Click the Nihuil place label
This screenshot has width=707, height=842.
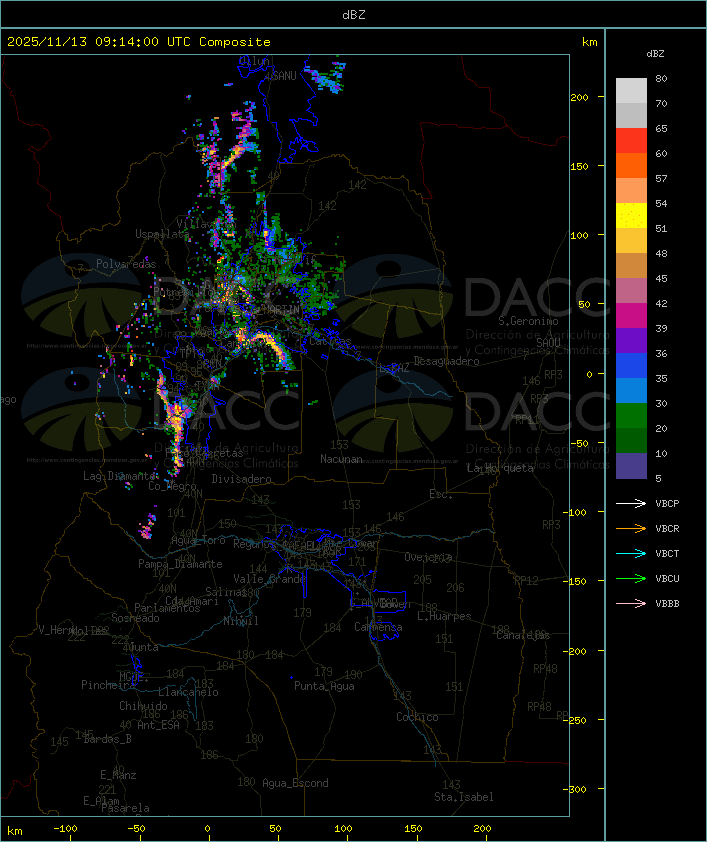pyautogui.click(x=241, y=621)
